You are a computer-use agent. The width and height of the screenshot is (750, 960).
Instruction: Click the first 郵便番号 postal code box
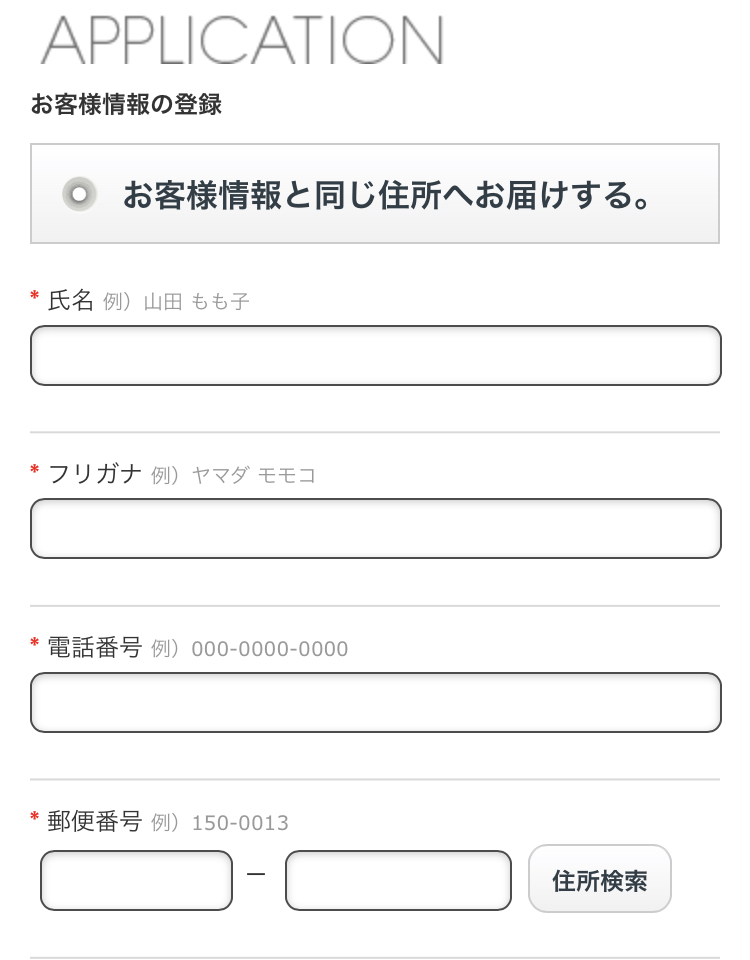[x=137, y=880]
